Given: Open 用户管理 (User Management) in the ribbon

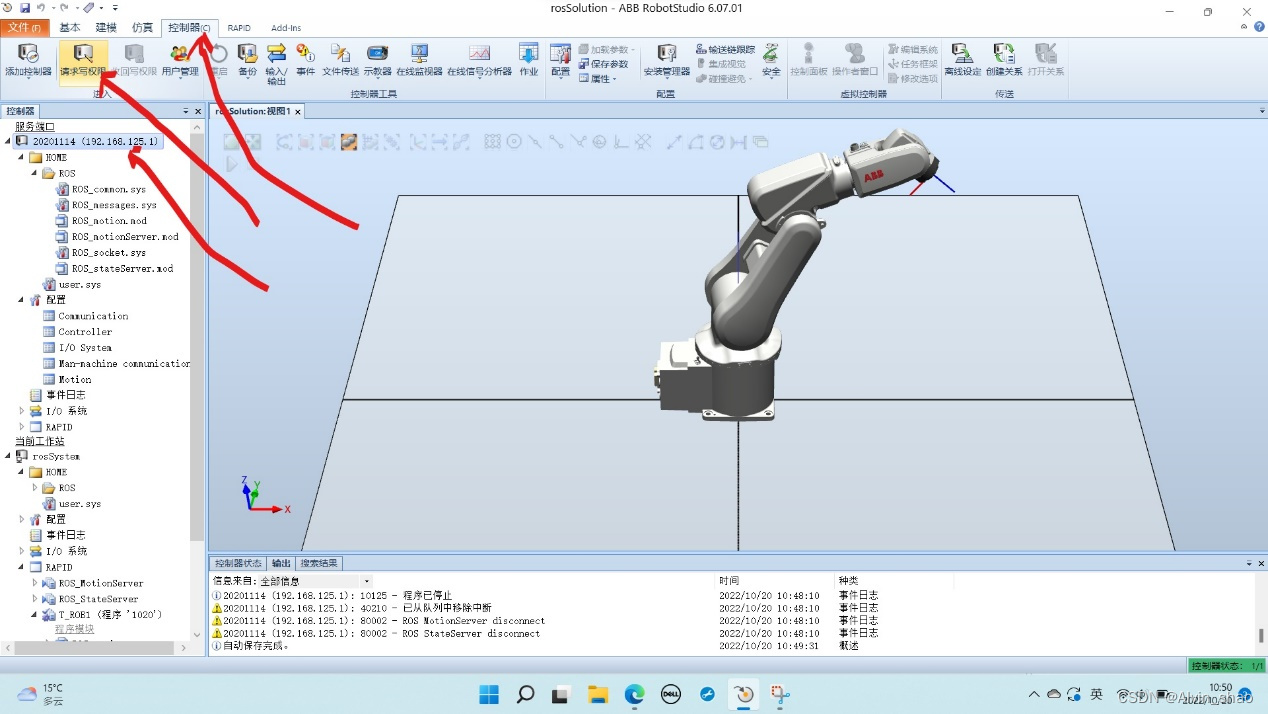Looking at the screenshot, I should click(180, 60).
